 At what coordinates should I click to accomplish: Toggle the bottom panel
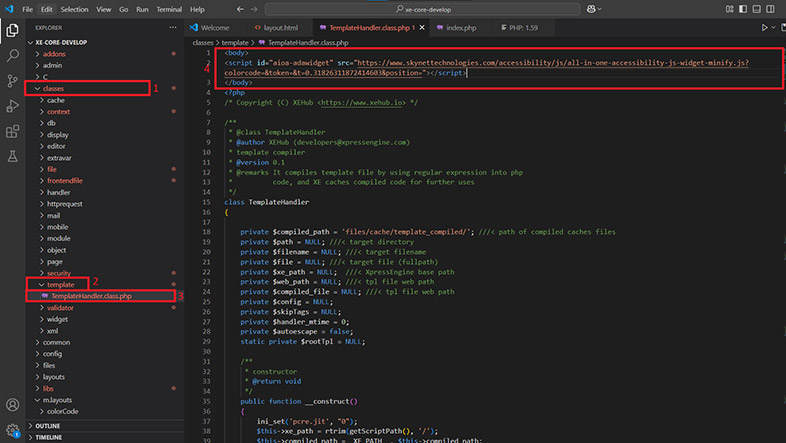point(756,9)
